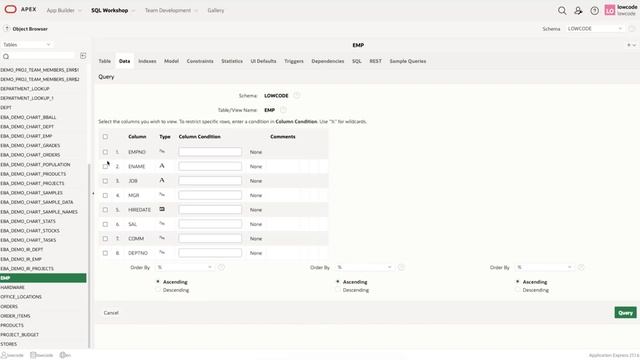Viewport: 640px width, 360px height.
Task: Click the number type icon for EMPNO
Action: (x=162, y=151)
